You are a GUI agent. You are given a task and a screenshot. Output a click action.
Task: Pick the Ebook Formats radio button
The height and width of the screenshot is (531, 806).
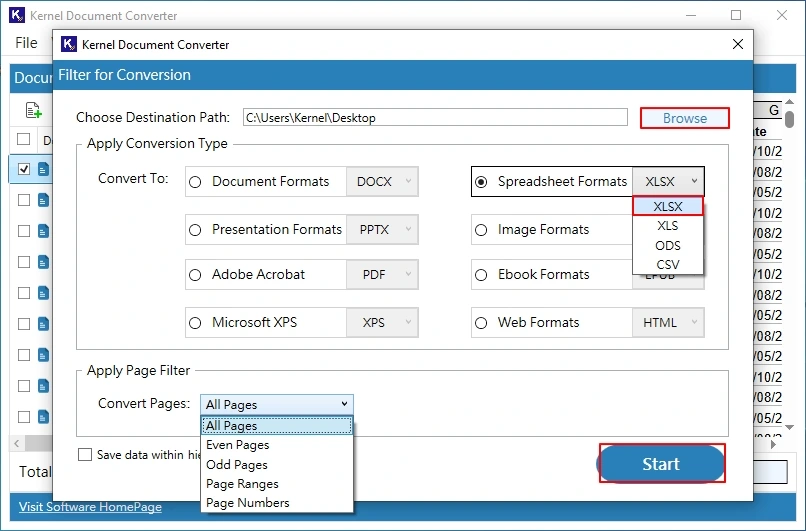tap(481, 275)
